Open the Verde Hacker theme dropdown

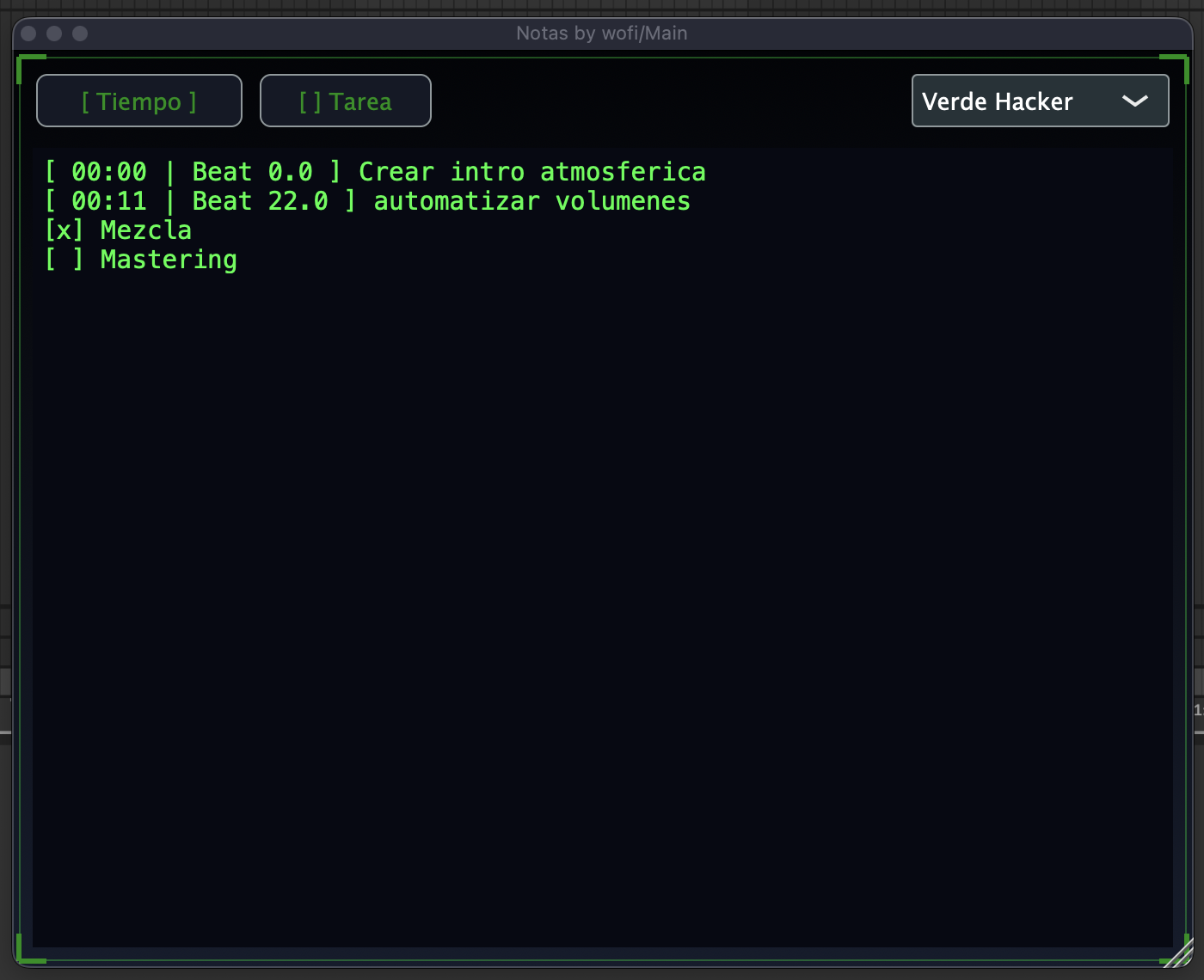(1040, 101)
